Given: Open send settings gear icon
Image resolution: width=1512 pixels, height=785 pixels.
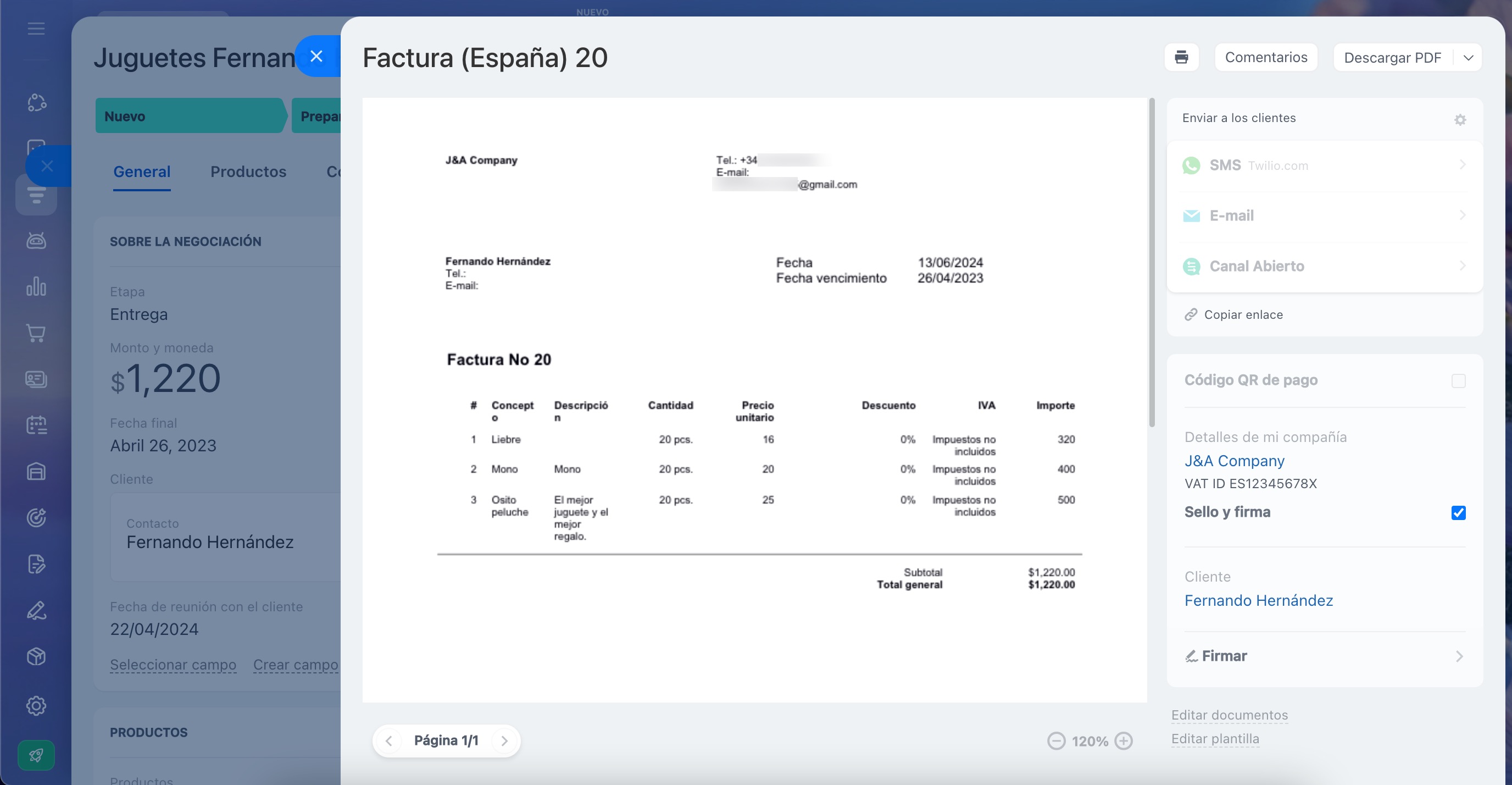Looking at the screenshot, I should tap(1460, 120).
